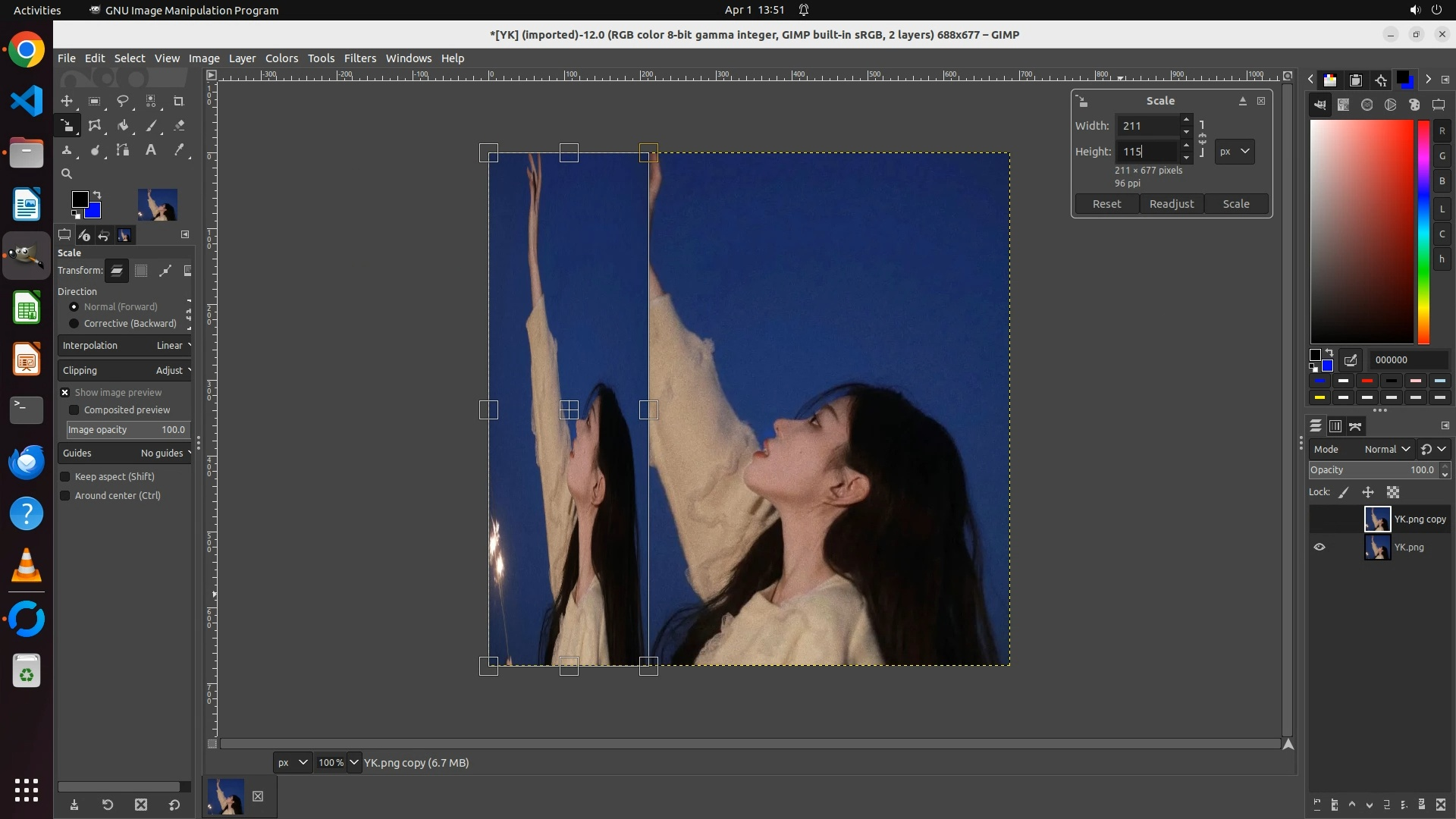Click the Reset button in Scale dialog
Image resolution: width=1456 pixels, height=819 pixels.
pyautogui.click(x=1106, y=204)
